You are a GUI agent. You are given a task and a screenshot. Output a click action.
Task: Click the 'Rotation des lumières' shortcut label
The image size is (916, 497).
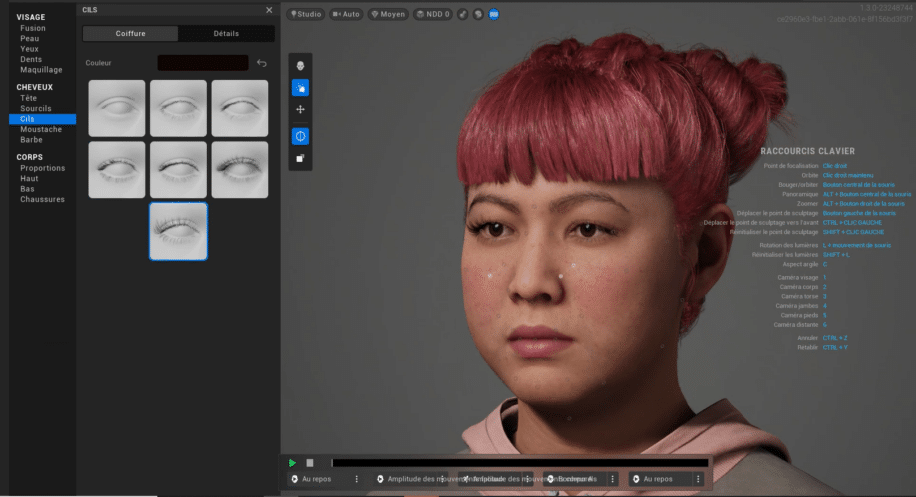click(789, 245)
